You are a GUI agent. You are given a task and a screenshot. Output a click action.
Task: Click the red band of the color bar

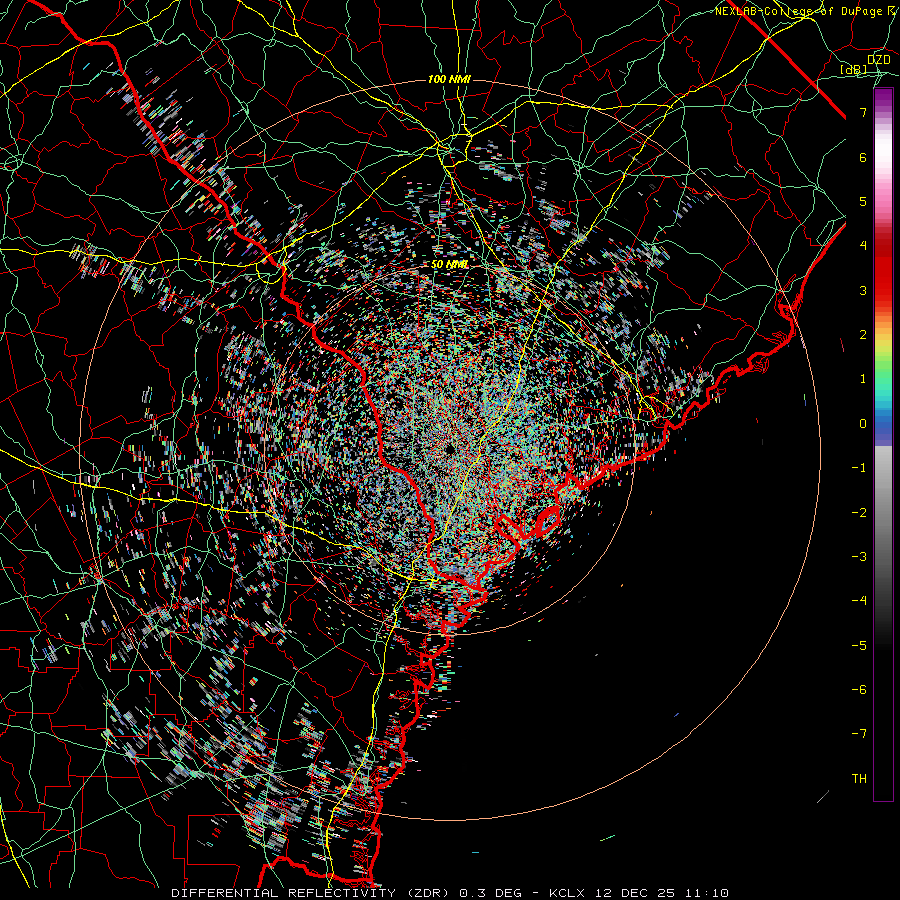click(883, 270)
